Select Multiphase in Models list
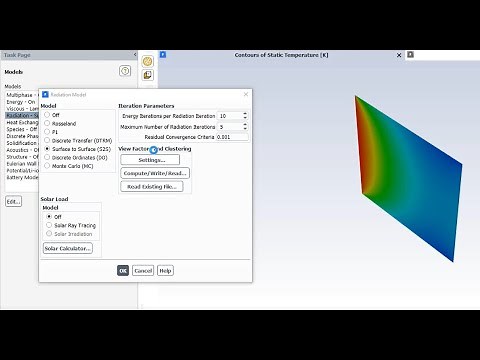The height and width of the screenshot is (360, 480). (x=22, y=95)
